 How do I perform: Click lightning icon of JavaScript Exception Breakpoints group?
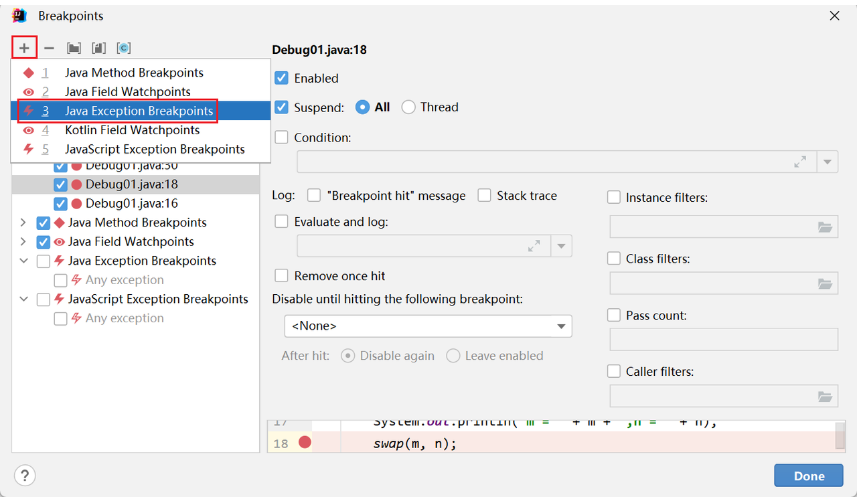[x=60, y=299]
